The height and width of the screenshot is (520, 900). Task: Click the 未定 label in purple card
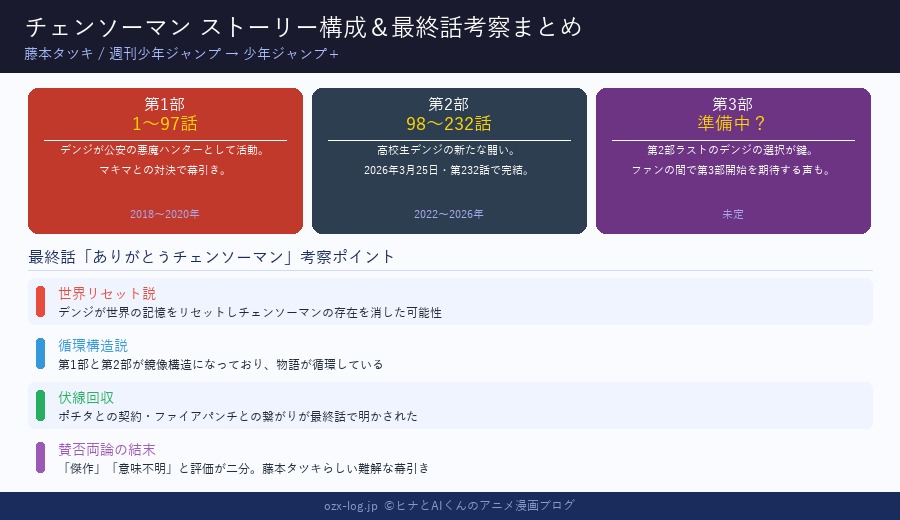click(733, 214)
